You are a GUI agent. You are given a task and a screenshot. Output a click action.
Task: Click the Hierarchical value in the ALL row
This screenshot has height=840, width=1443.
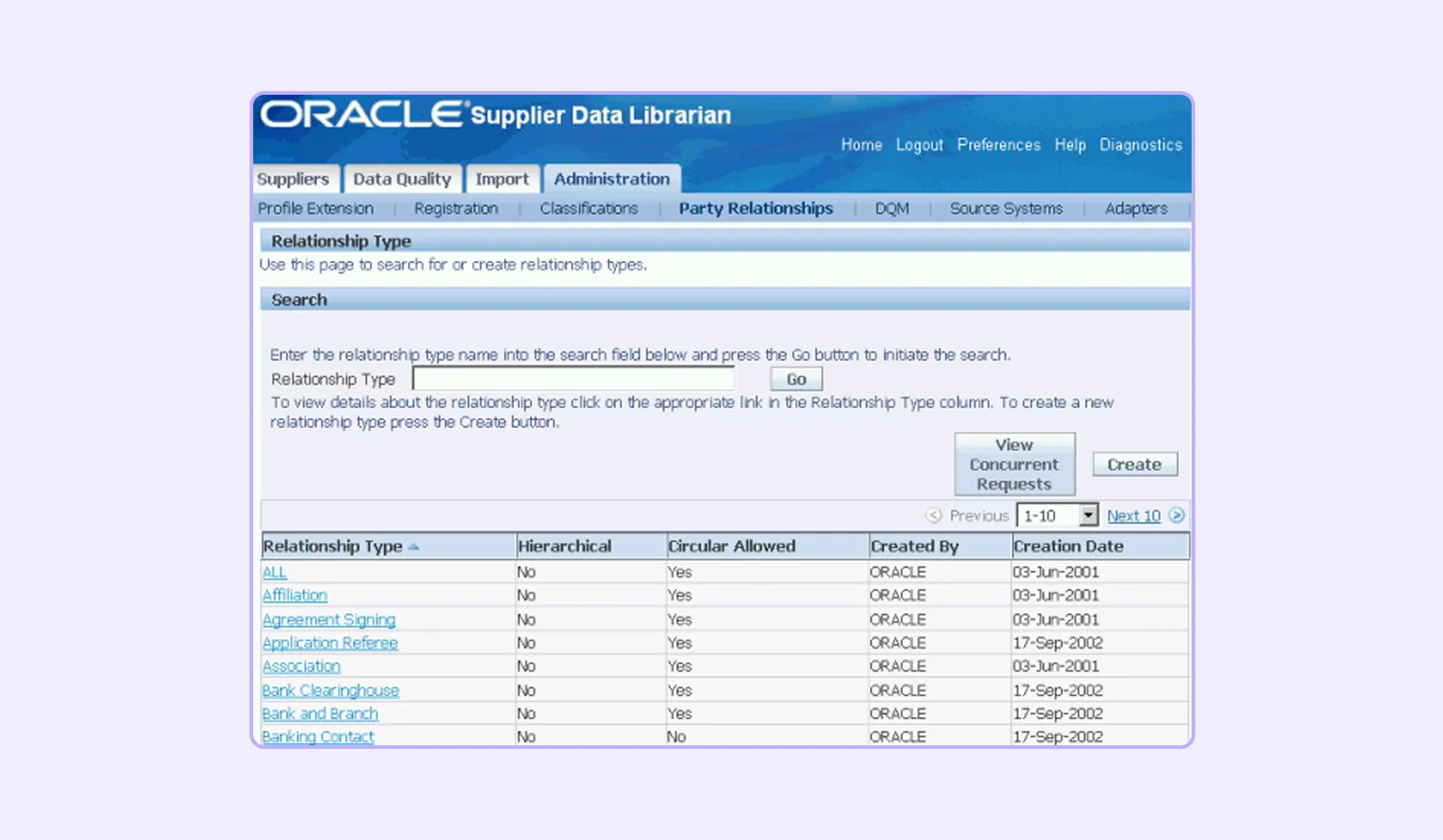click(527, 572)
